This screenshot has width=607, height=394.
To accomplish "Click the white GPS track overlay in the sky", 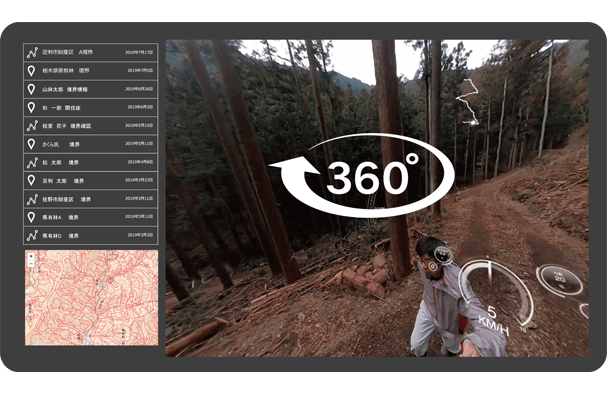I will click(x=468, y=102).
